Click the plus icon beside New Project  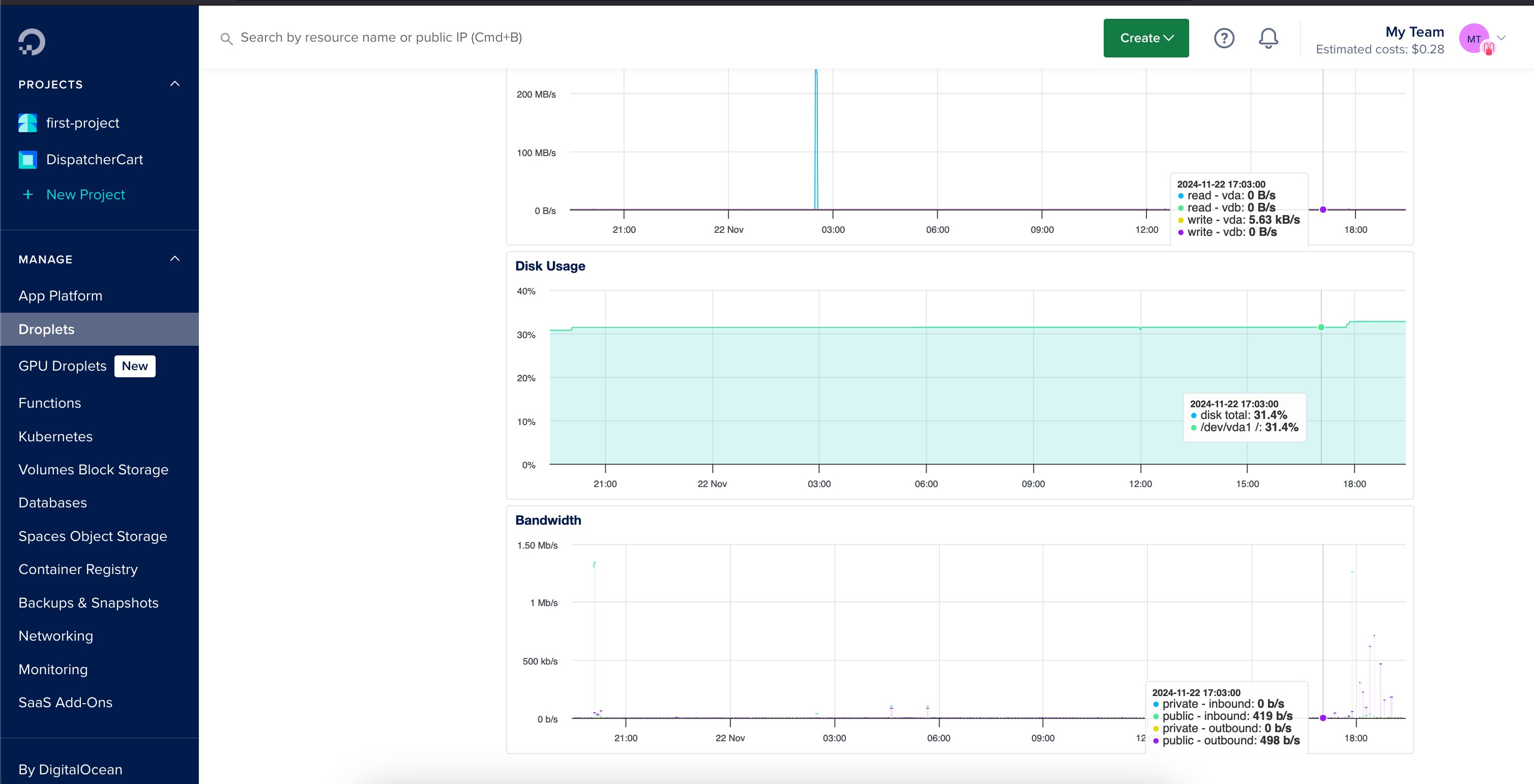27,195
